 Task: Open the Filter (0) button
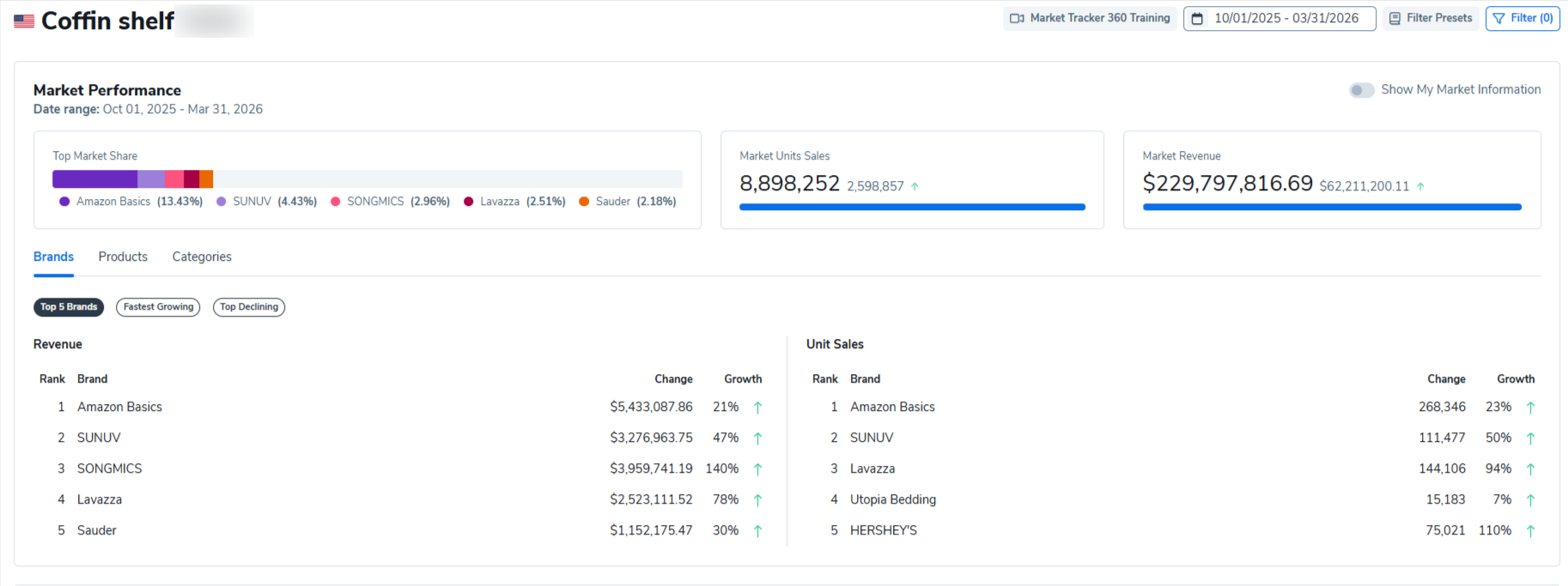click(1522, 18)
